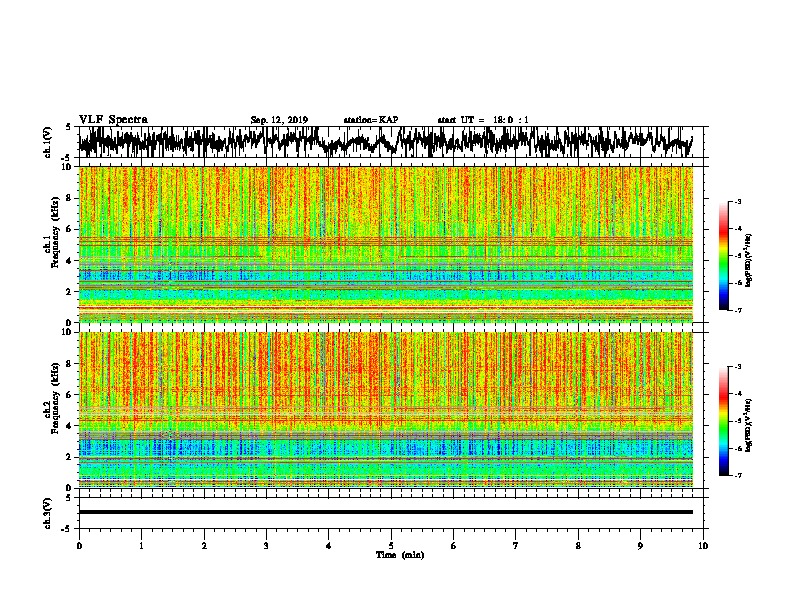Click the ch.2 spectrogram "4" kHz tick label
Viewport: 792px width, 612px height.
[x=70, y=426]
